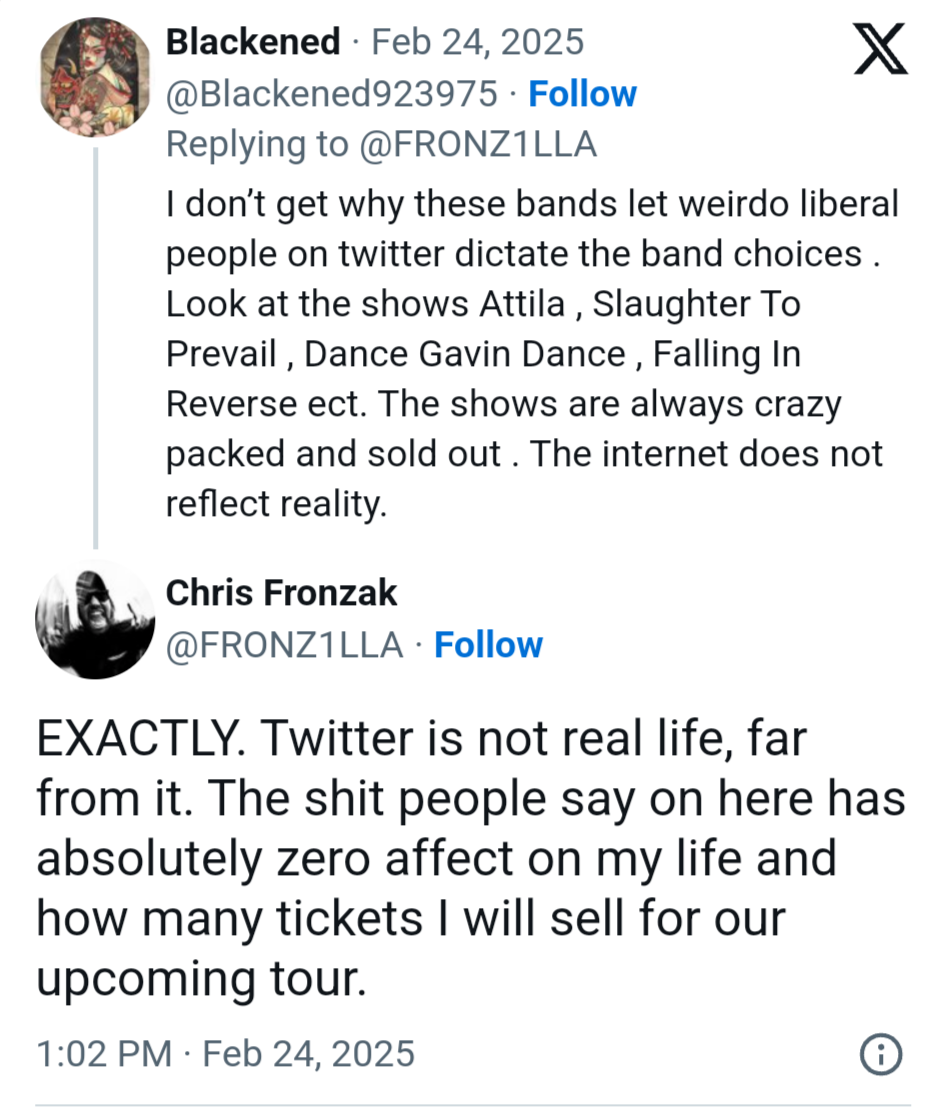Click the @FRONZ1LLA handle under Chris Fronzak
The width and height of the screenshot is (940, 1112).
coord(284,645)
